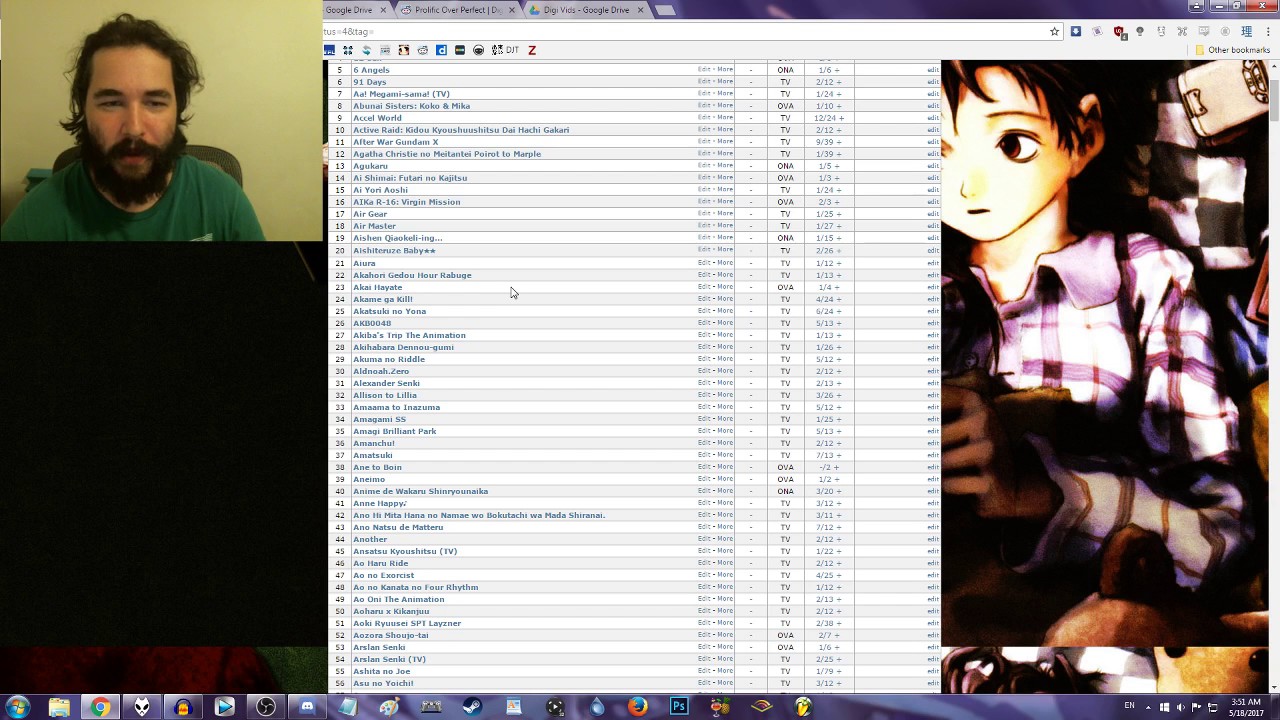Open the Arslan Senki (TV) link
1280x720 pixels.
389,659
